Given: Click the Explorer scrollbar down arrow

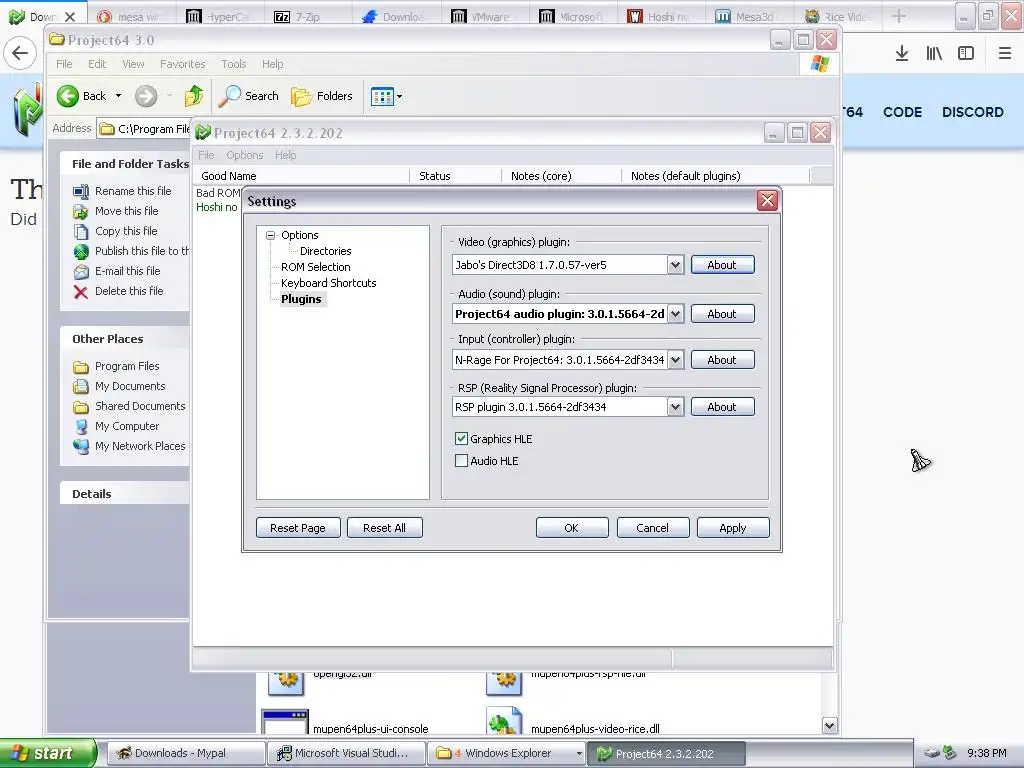Looking at the screenshot, I should point(829,726).
